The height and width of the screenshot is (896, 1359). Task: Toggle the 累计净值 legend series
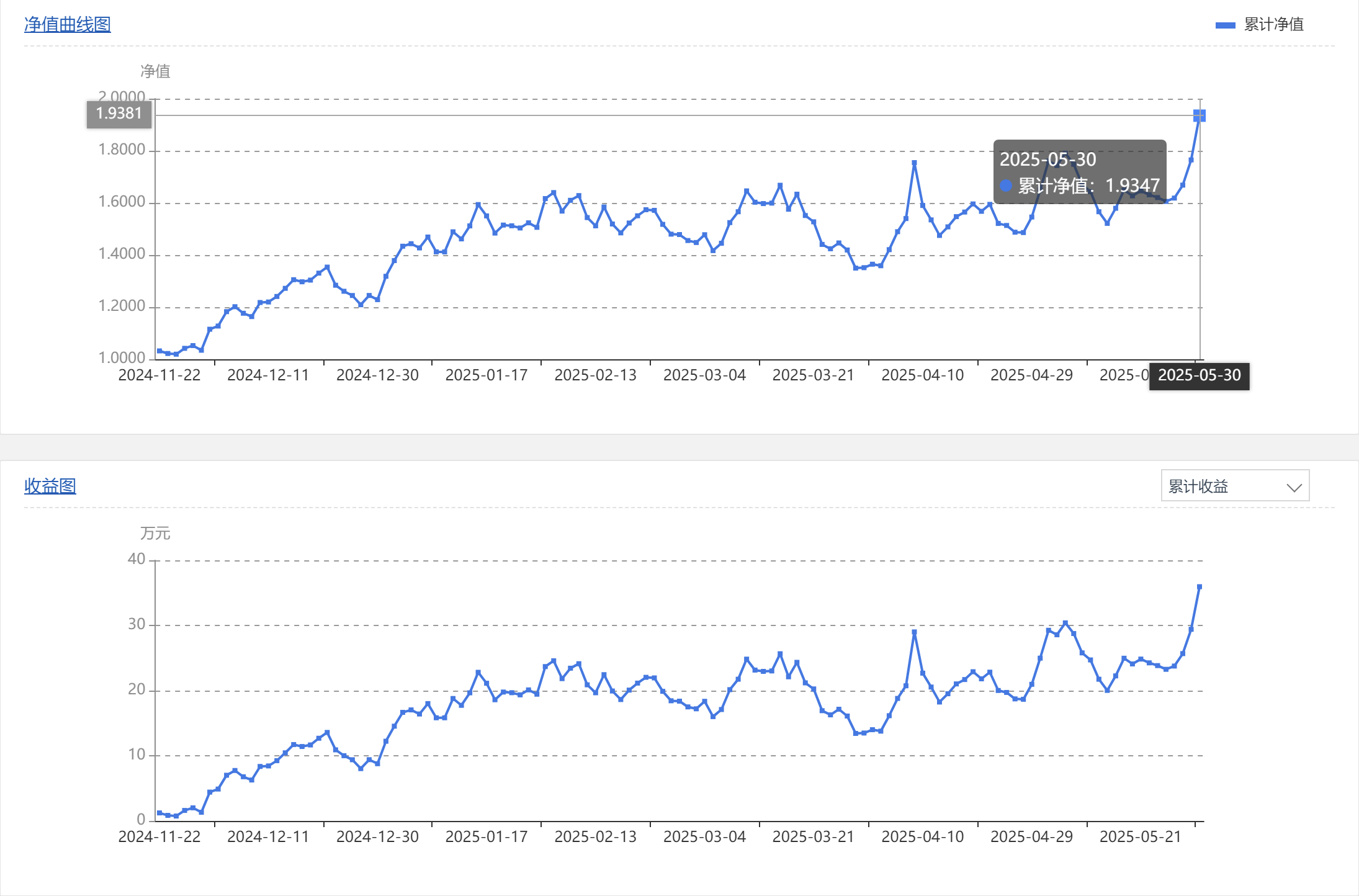click(x=1273, y=25)
